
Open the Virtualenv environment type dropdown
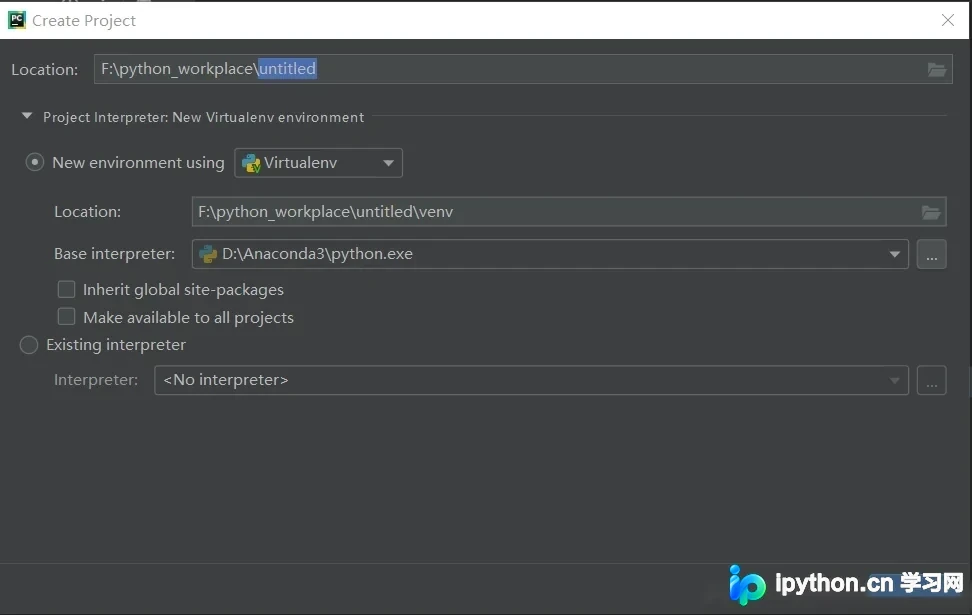coord(319,163)
